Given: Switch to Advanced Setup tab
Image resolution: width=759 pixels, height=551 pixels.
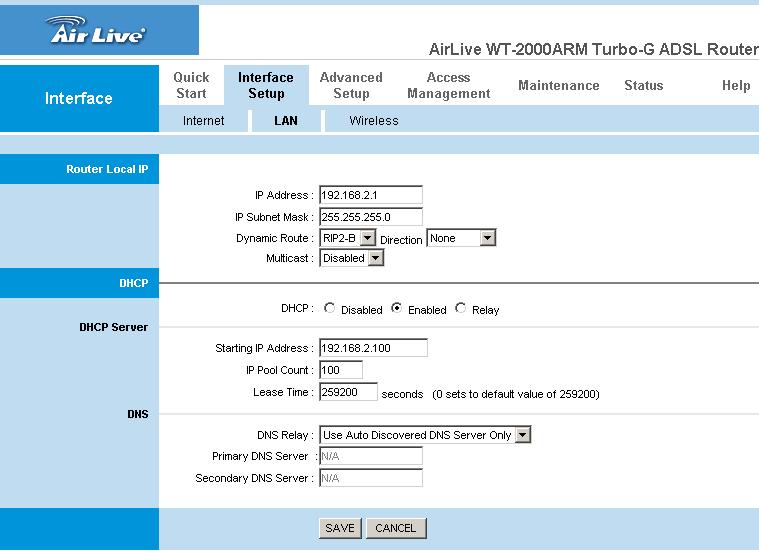Looking at the screenshot, I should 351,85.
